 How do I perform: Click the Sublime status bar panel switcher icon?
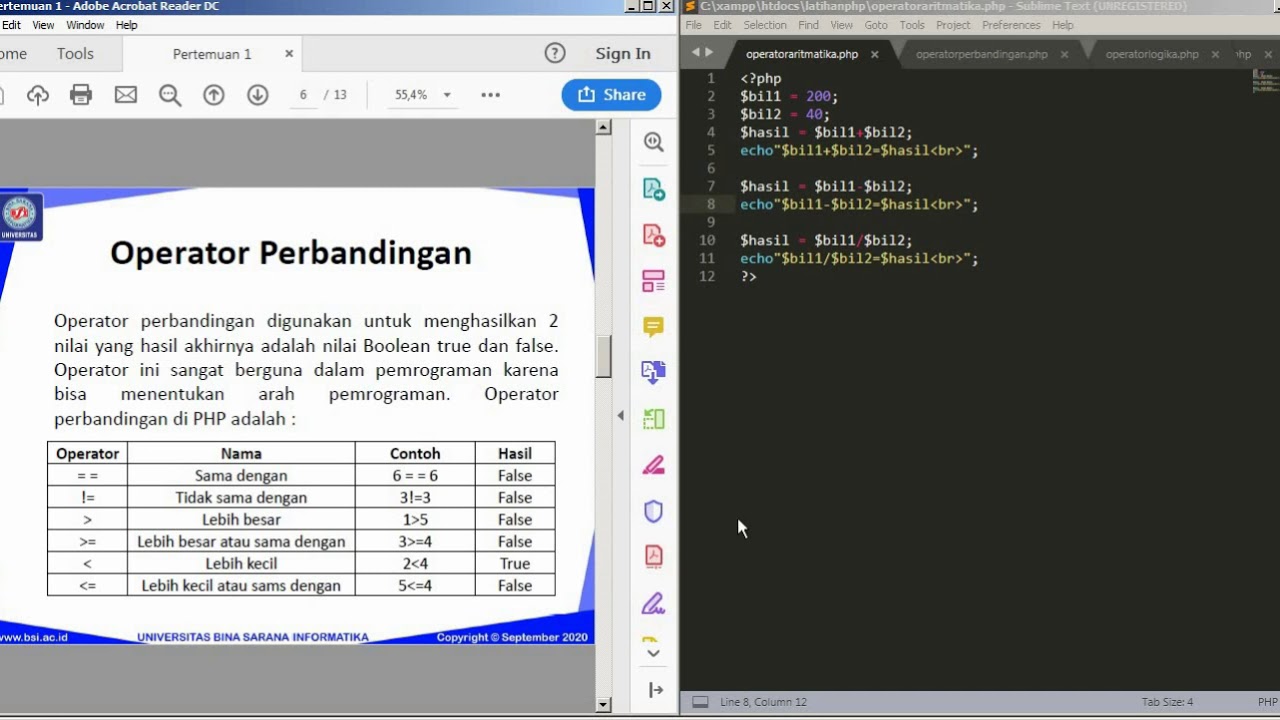(x=701, y=702)
